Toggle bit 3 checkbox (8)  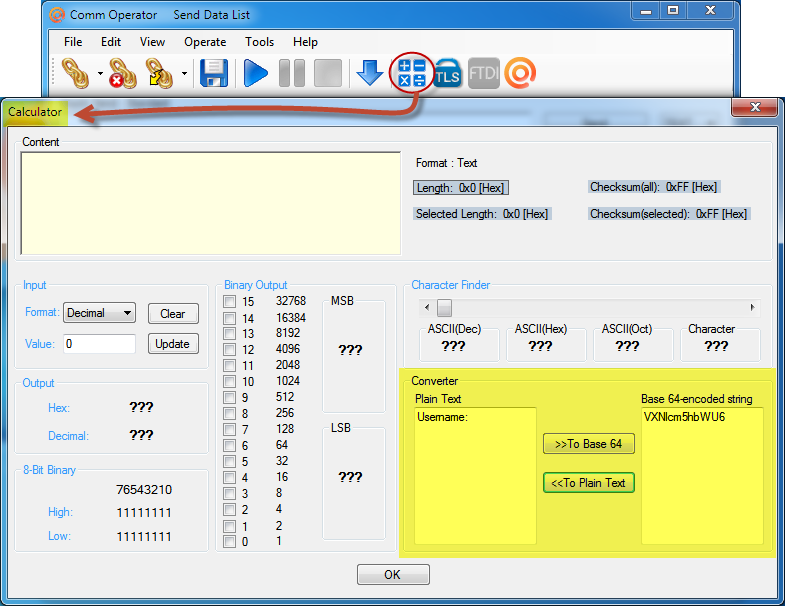(x=230, y=493)
